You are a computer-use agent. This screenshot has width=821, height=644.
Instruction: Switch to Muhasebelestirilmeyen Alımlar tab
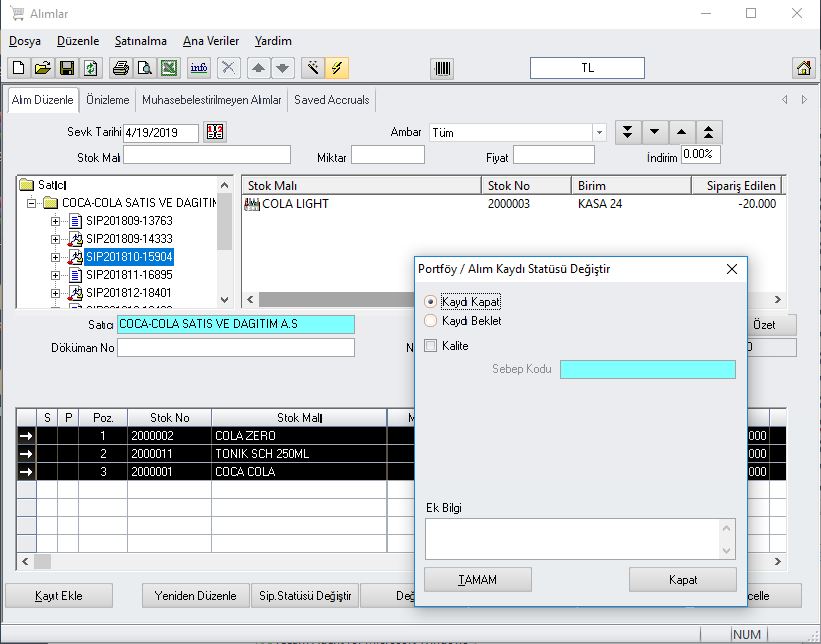[212, 100]
